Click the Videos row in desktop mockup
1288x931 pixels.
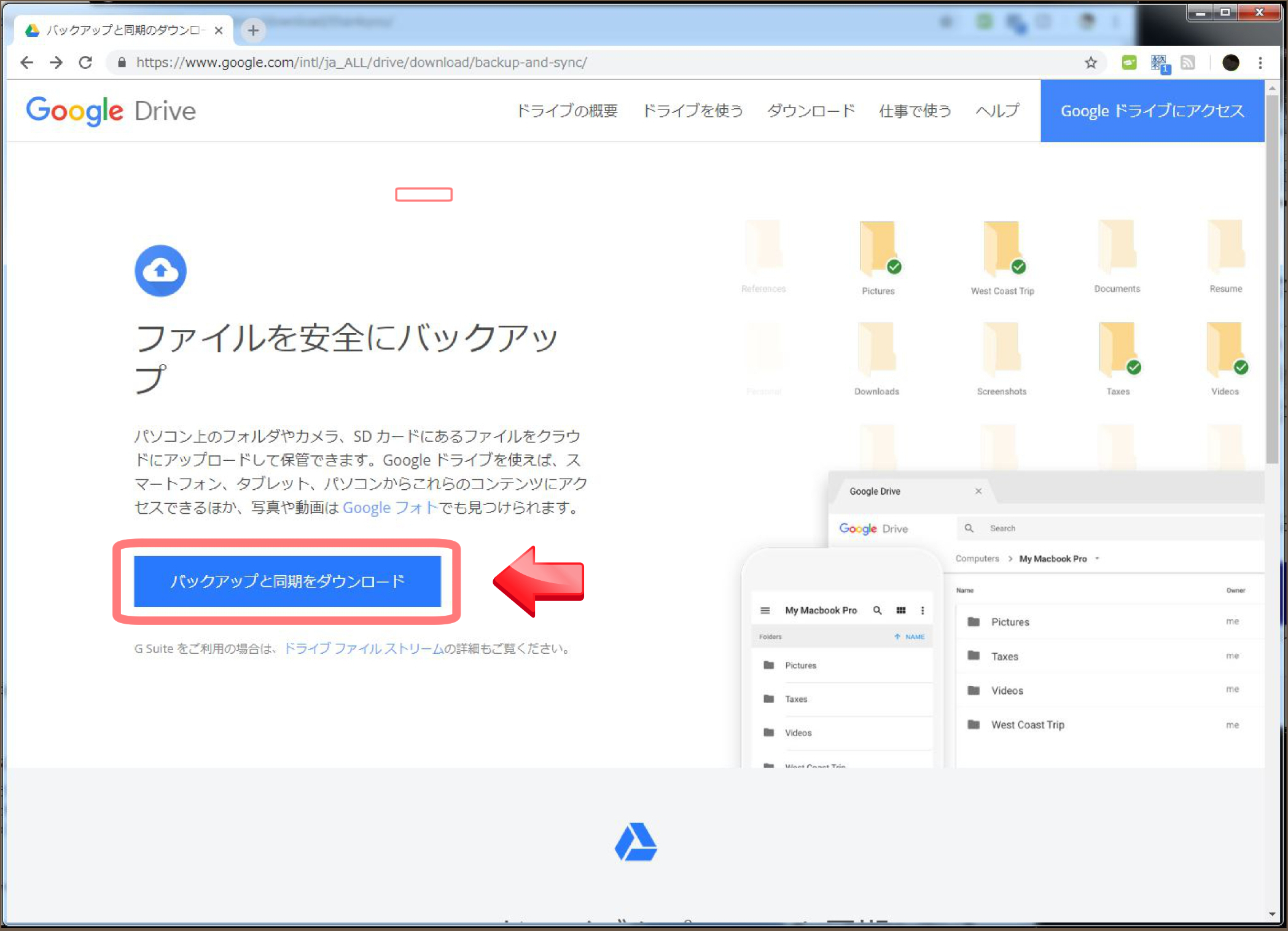tap(1109, 691)
